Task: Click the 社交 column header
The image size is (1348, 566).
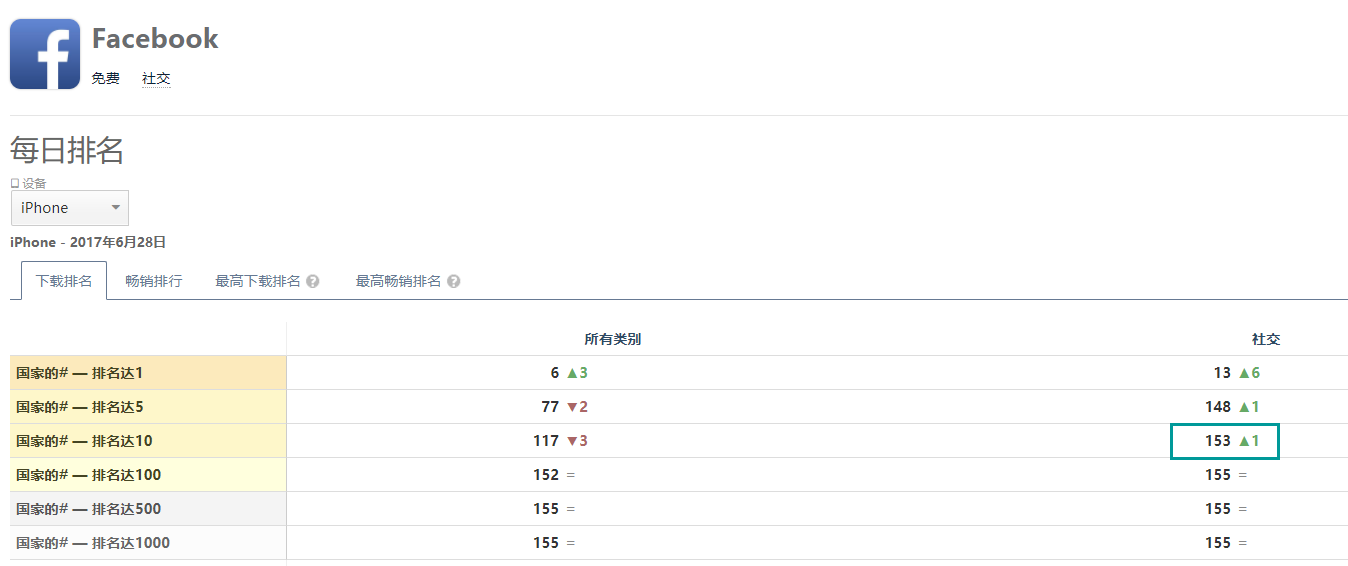Action: pyautogui.click(x=1266, y=339)
